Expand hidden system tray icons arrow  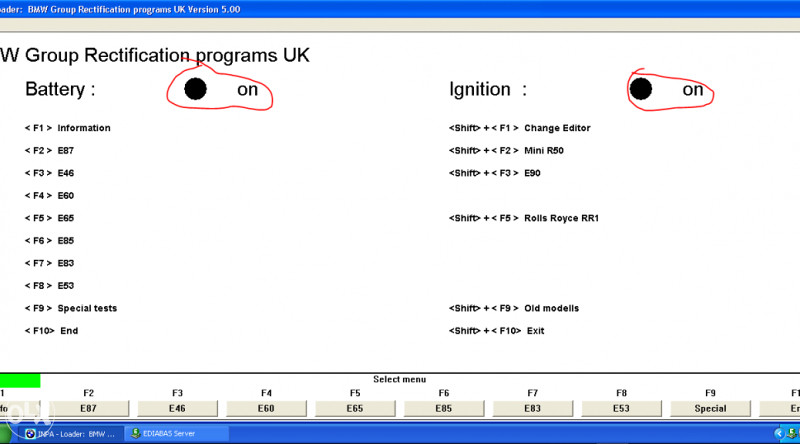(x=779, y=434)
